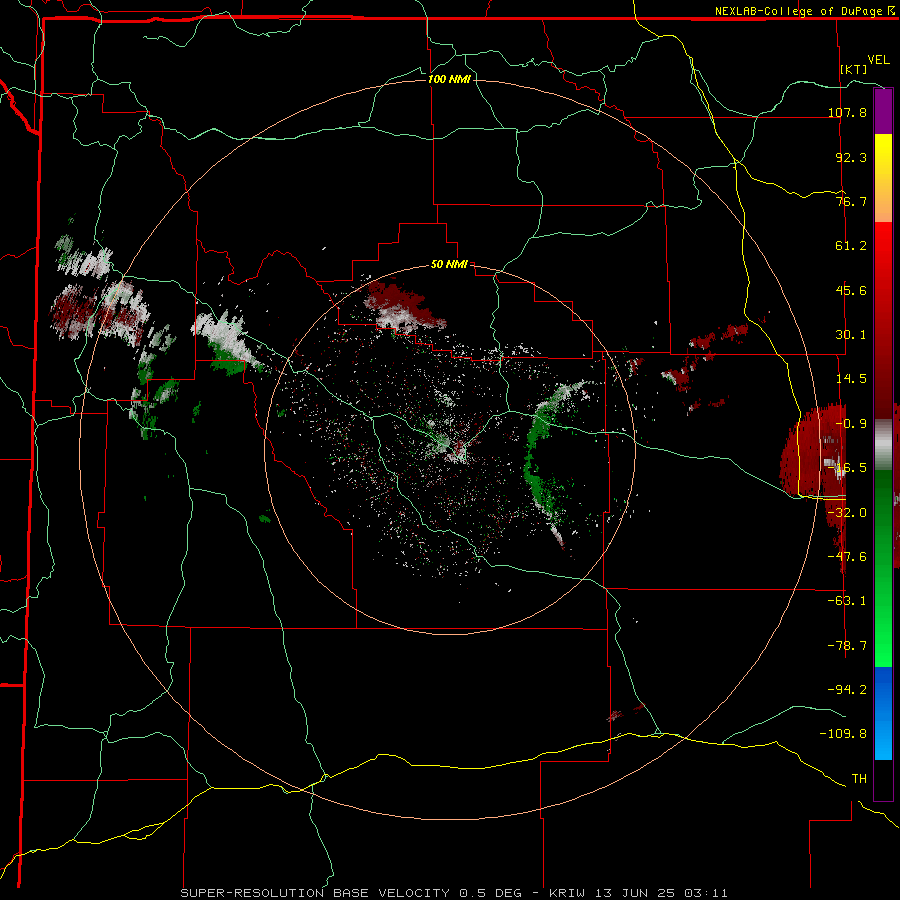Select the -78.7 velocity legend value
This screenshot has width=900, height=900.
[x=847, y=646]
